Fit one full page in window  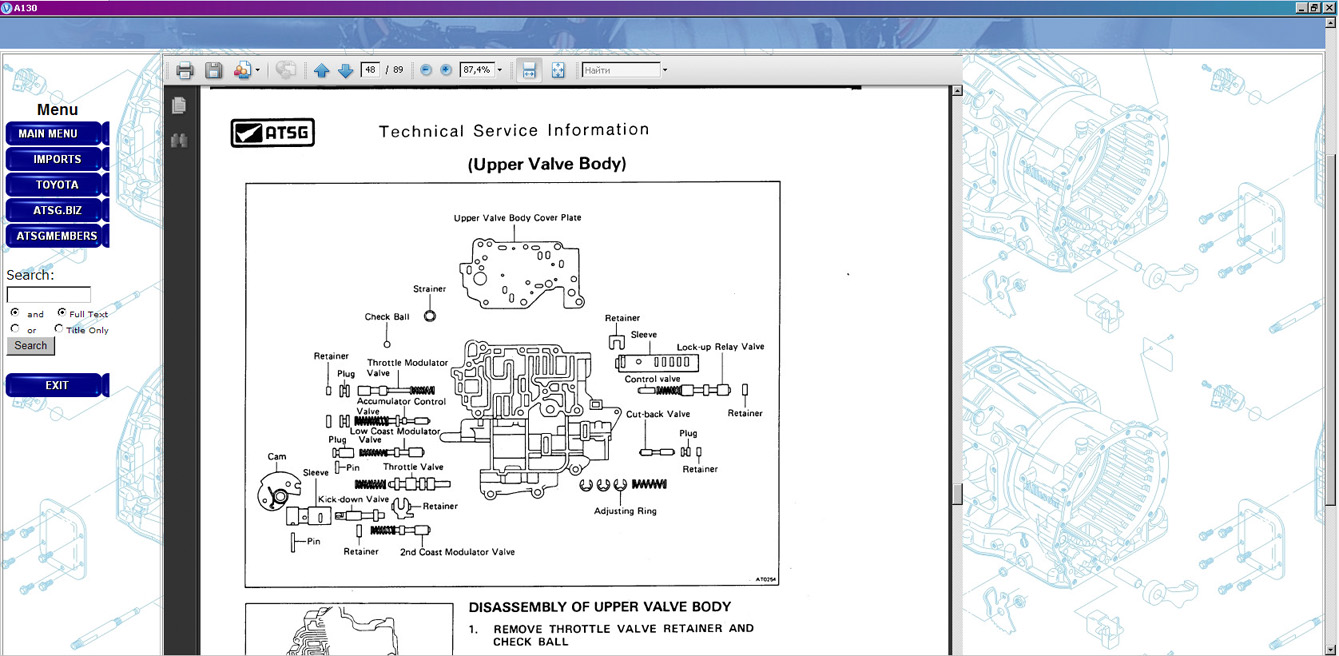[558, 70]
